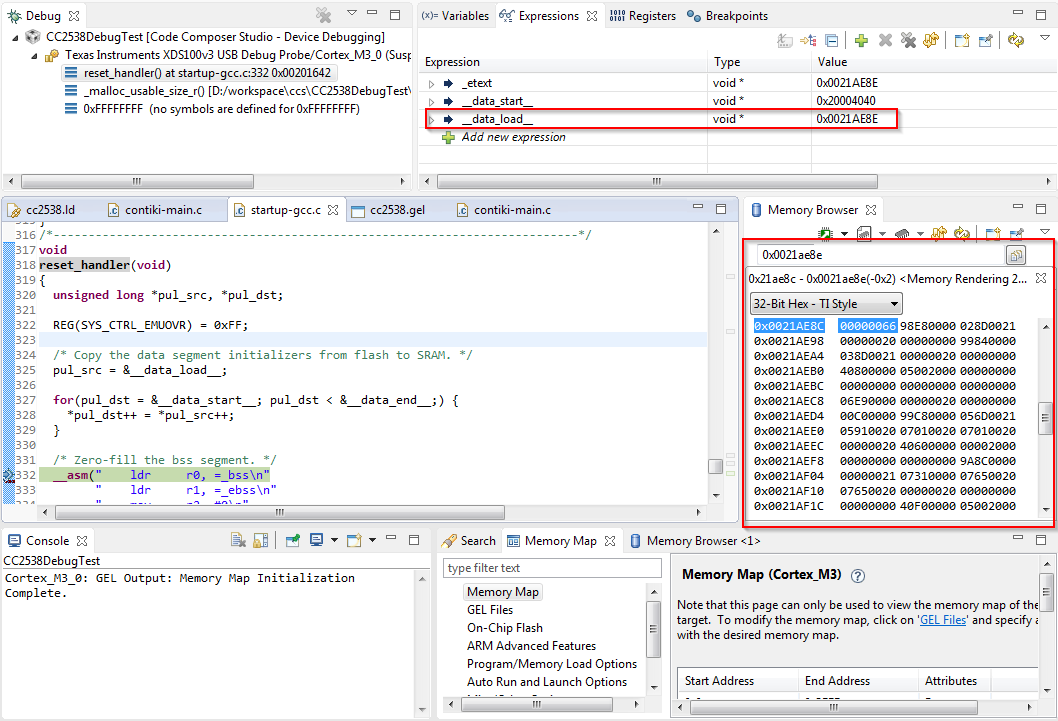Image resolution: width=1058 pixels, height=721 pixels.
Task: Select the 0xFFFFFFFF stack frame in Debug view
Action: click(212, 109)
